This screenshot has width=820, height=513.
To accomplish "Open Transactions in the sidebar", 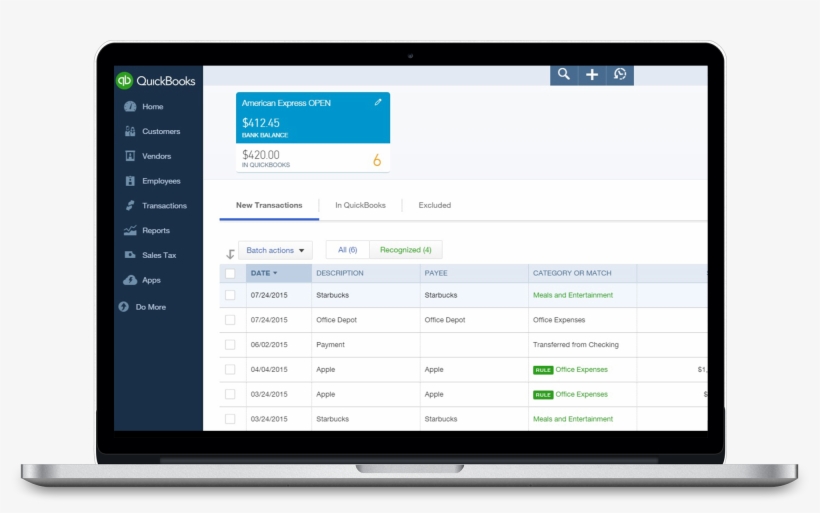I will pyautogui.click(x=164, y=206).
